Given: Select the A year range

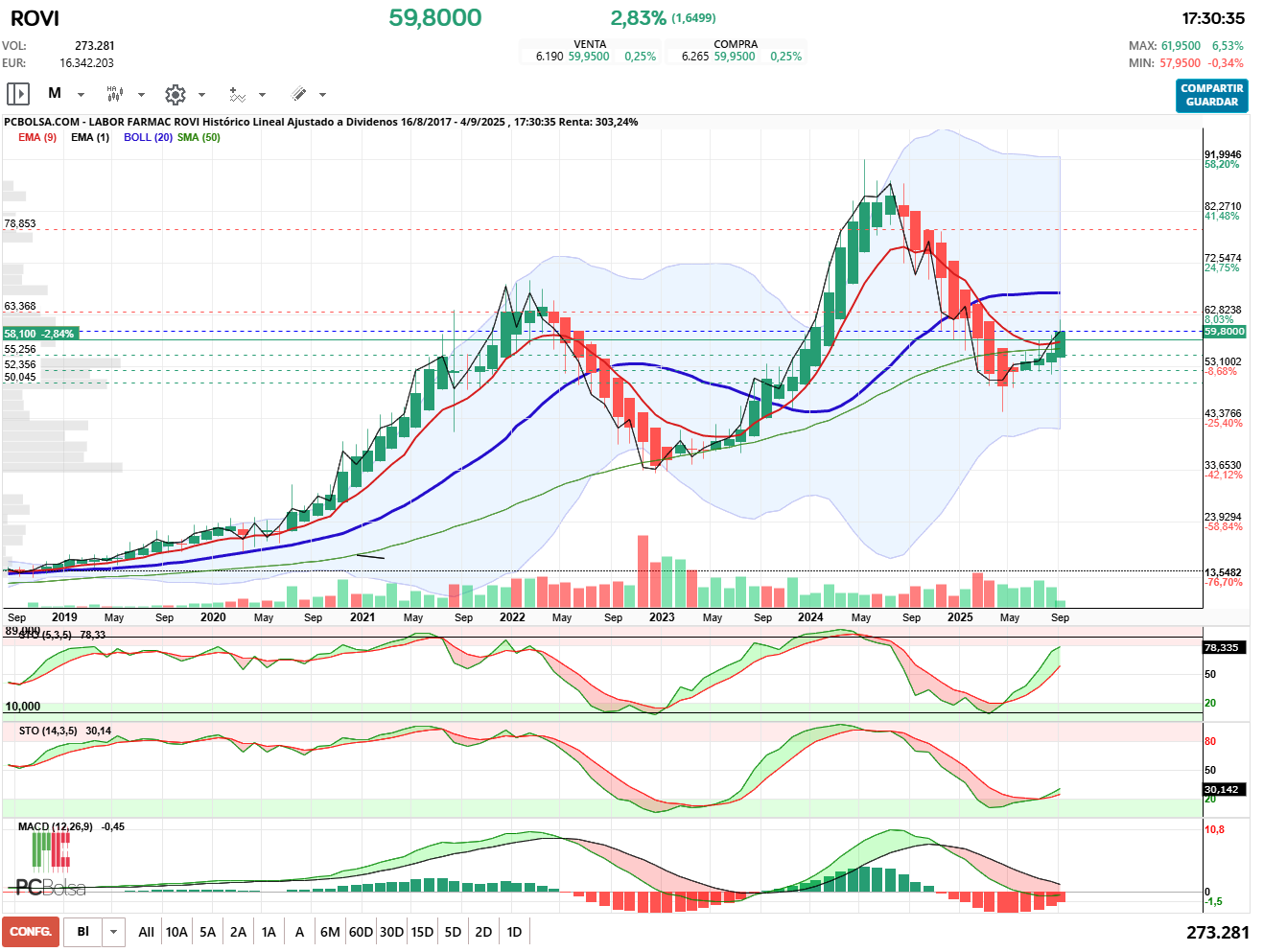Looking at the screenshot, I should pos(299,932).
